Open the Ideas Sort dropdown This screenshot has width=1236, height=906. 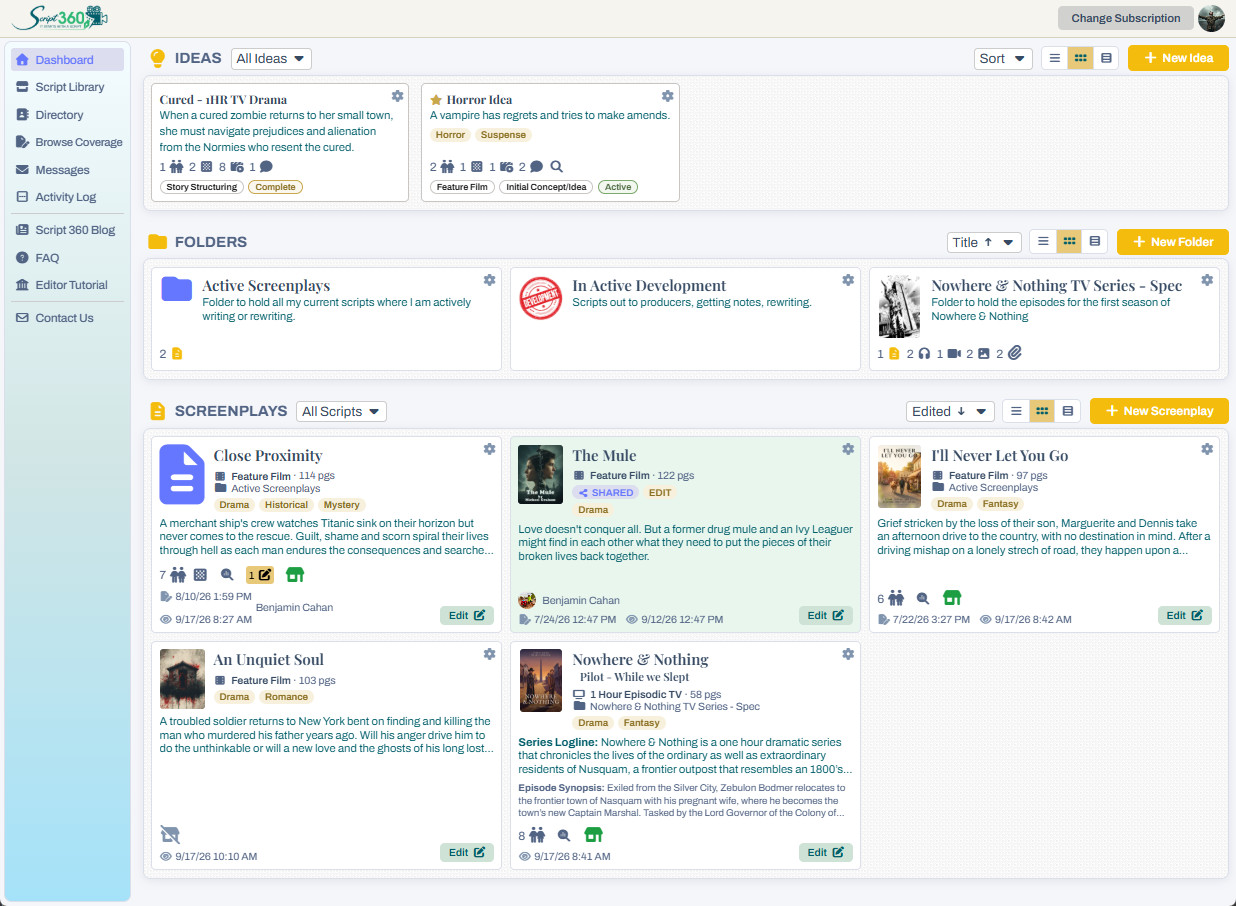click(x=1003, y=58)
